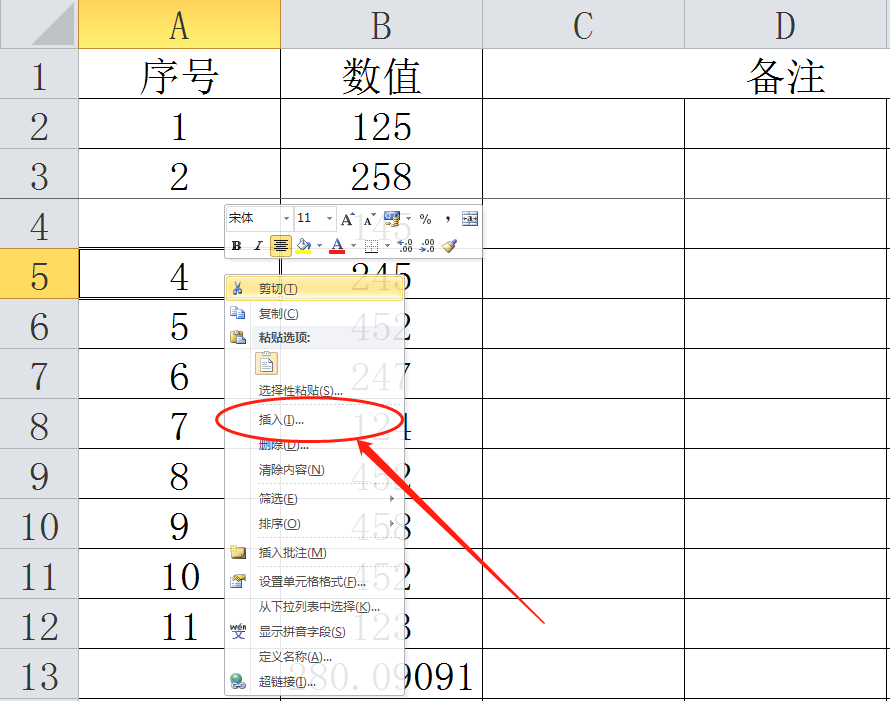
Task: Click cell containing 数值
Action: point(381,74)
